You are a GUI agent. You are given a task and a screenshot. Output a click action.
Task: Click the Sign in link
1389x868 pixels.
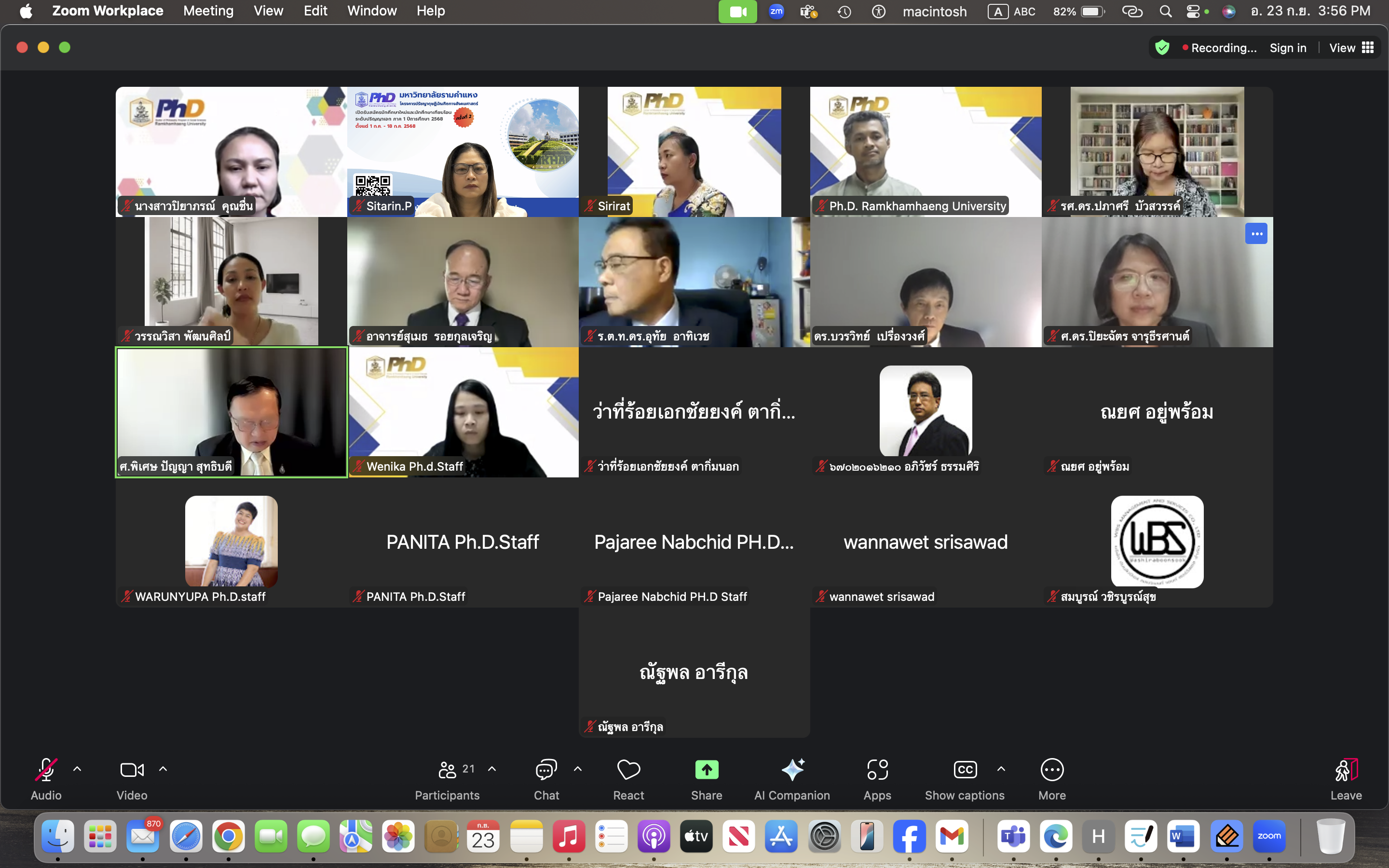(1287, 48)
